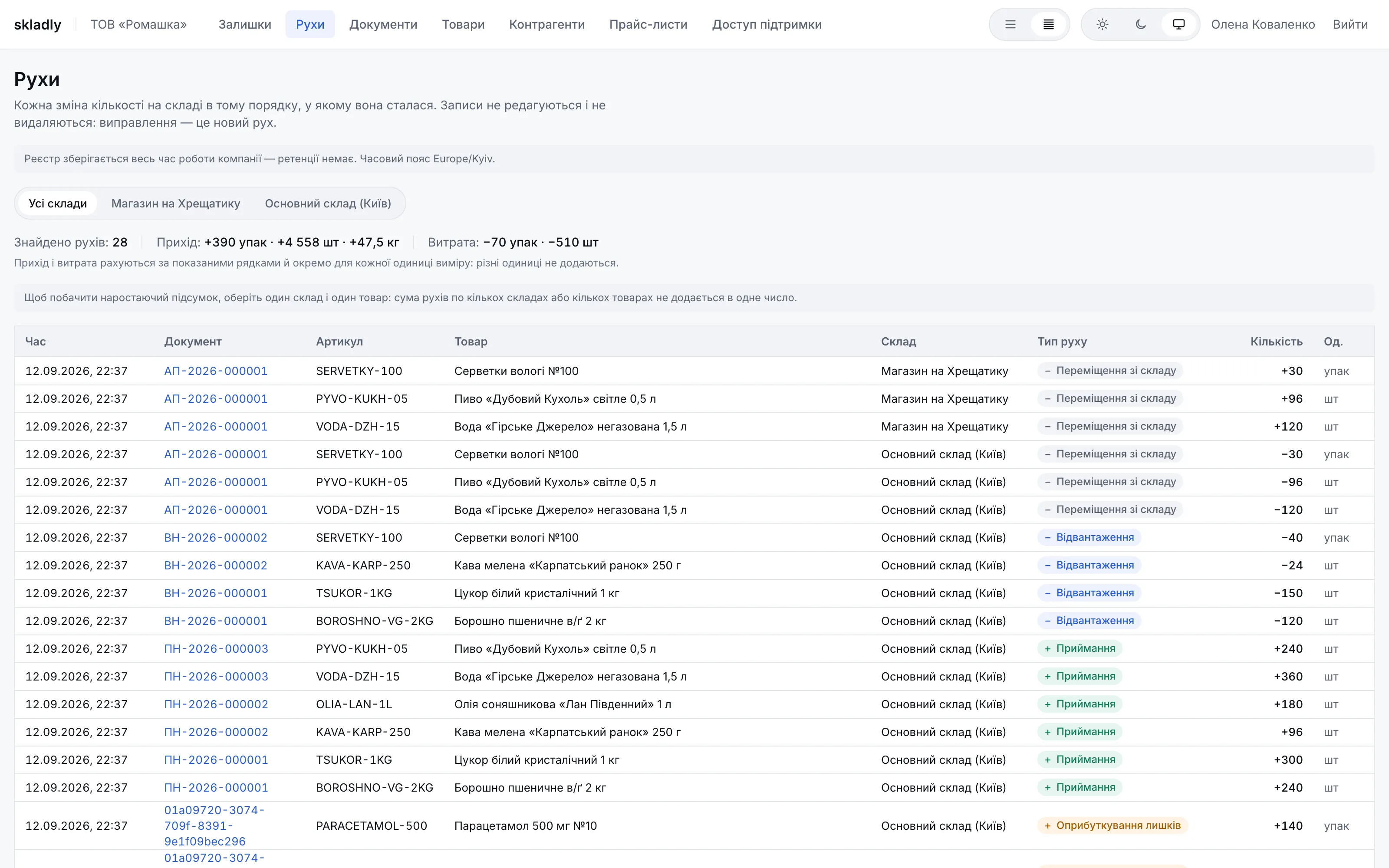Select the system theme monitor icon
The width and height of the screenshot is (1389, 868).
tap(1178, 25)
